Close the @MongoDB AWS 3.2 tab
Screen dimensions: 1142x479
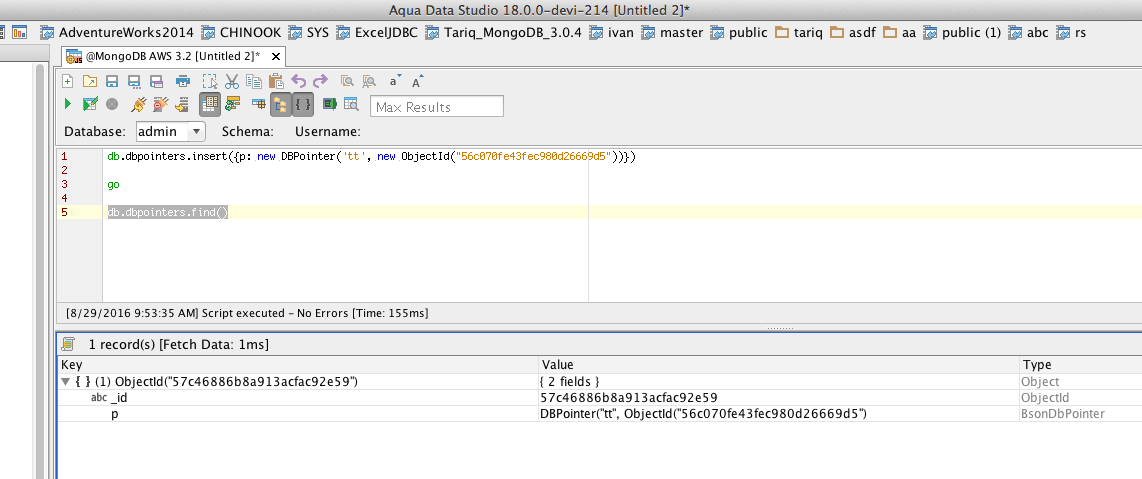[275, 56]
